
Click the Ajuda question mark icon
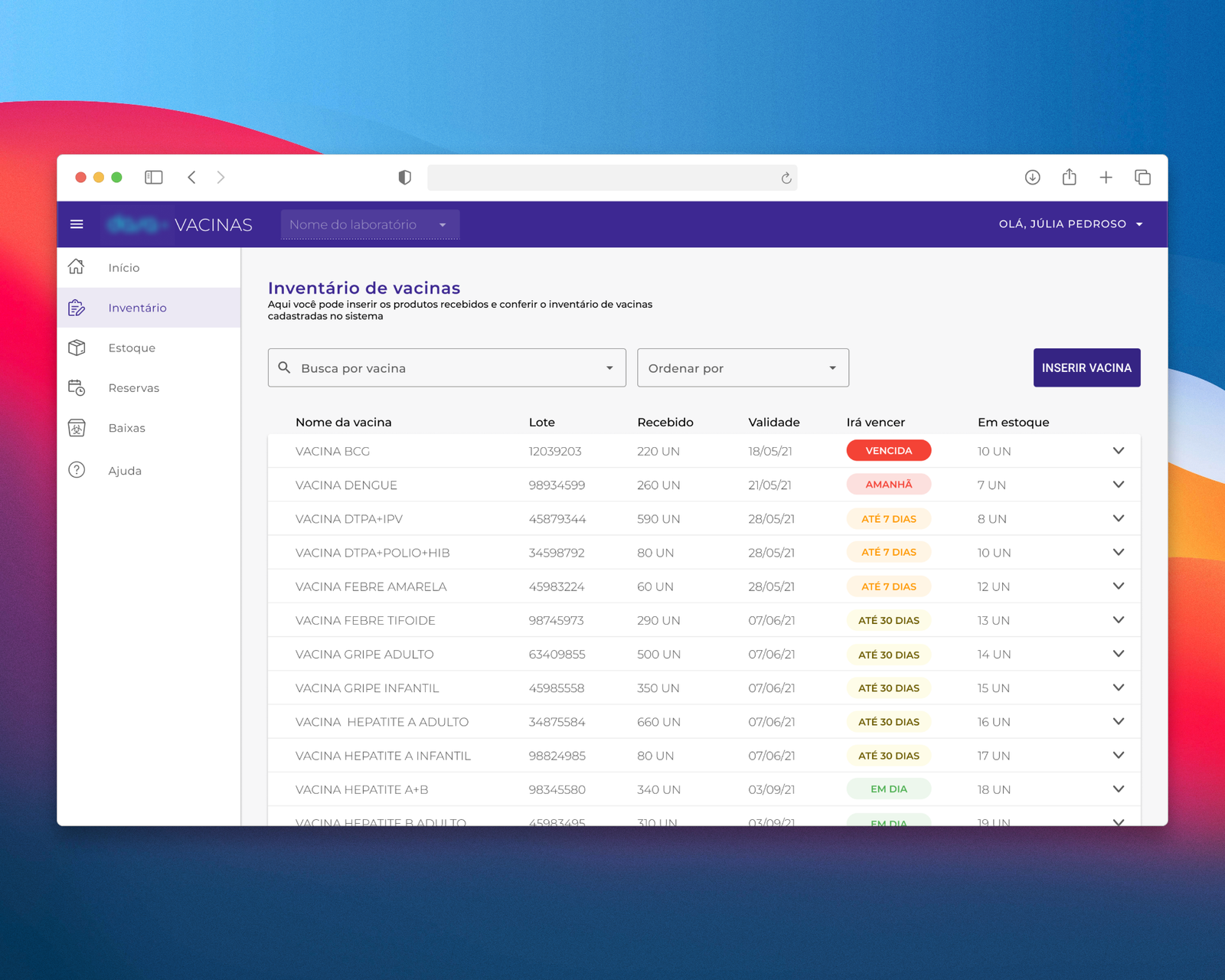[x=77, y=470]
